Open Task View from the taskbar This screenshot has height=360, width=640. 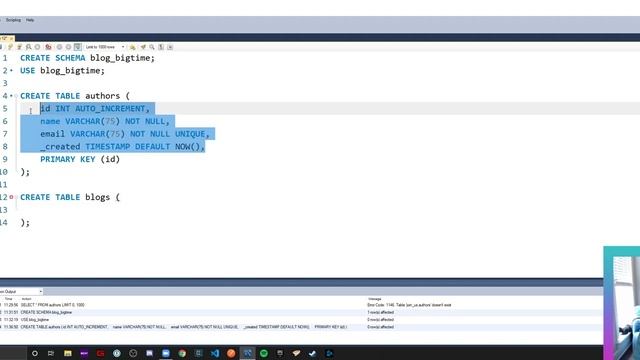pos(51,353)
